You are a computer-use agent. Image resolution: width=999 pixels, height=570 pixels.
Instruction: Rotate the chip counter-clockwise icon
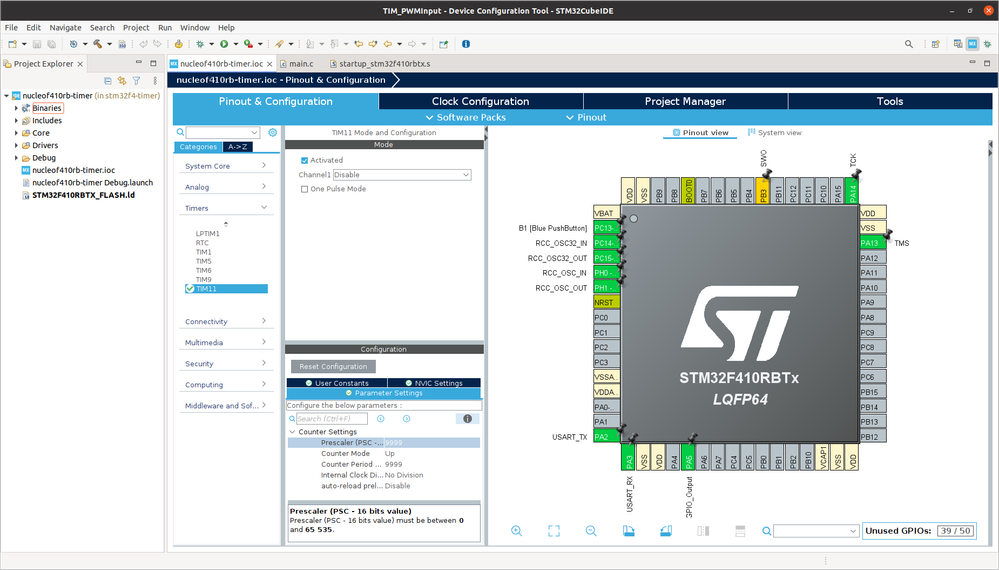pos(666,531)
